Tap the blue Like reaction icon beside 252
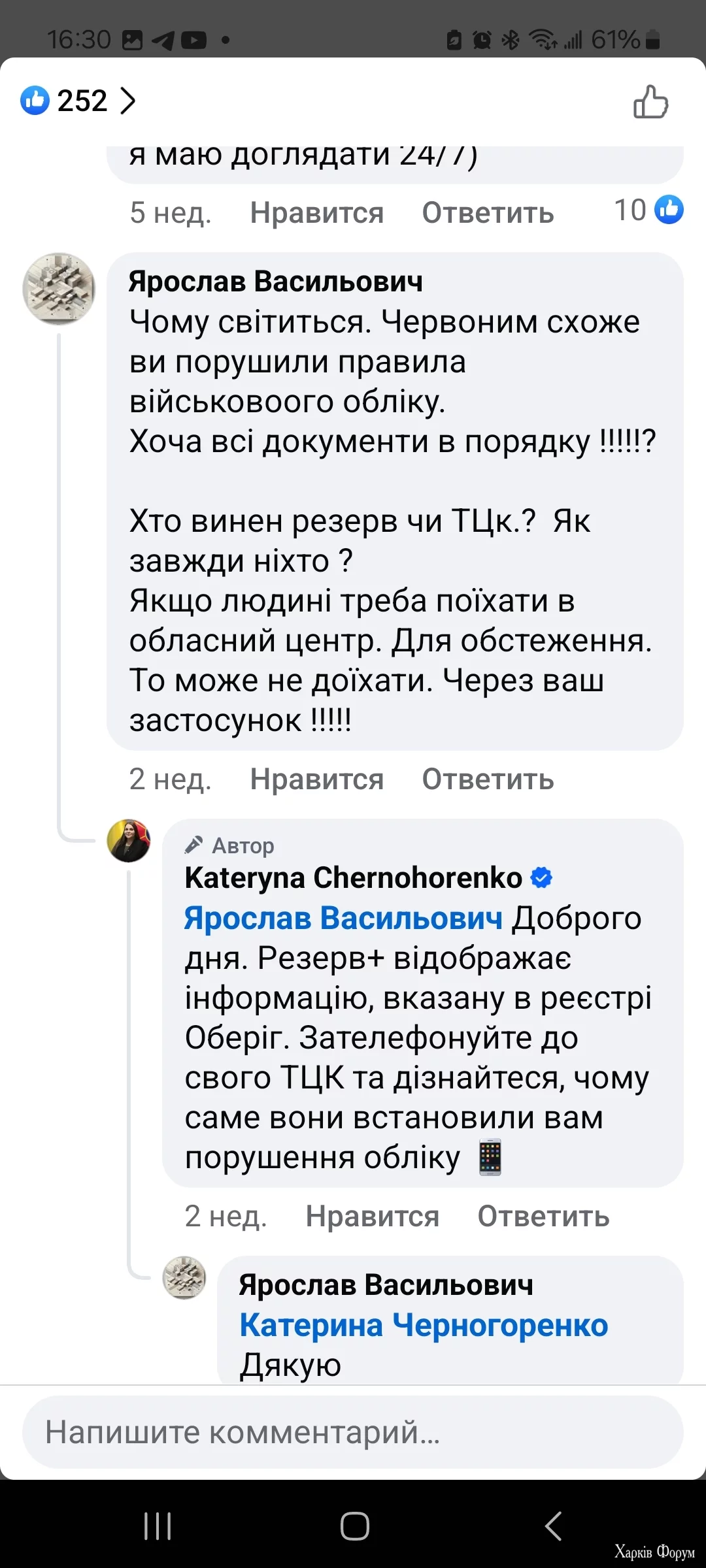The height and width of the screenshot is (1568, 706). click(35, 101)
